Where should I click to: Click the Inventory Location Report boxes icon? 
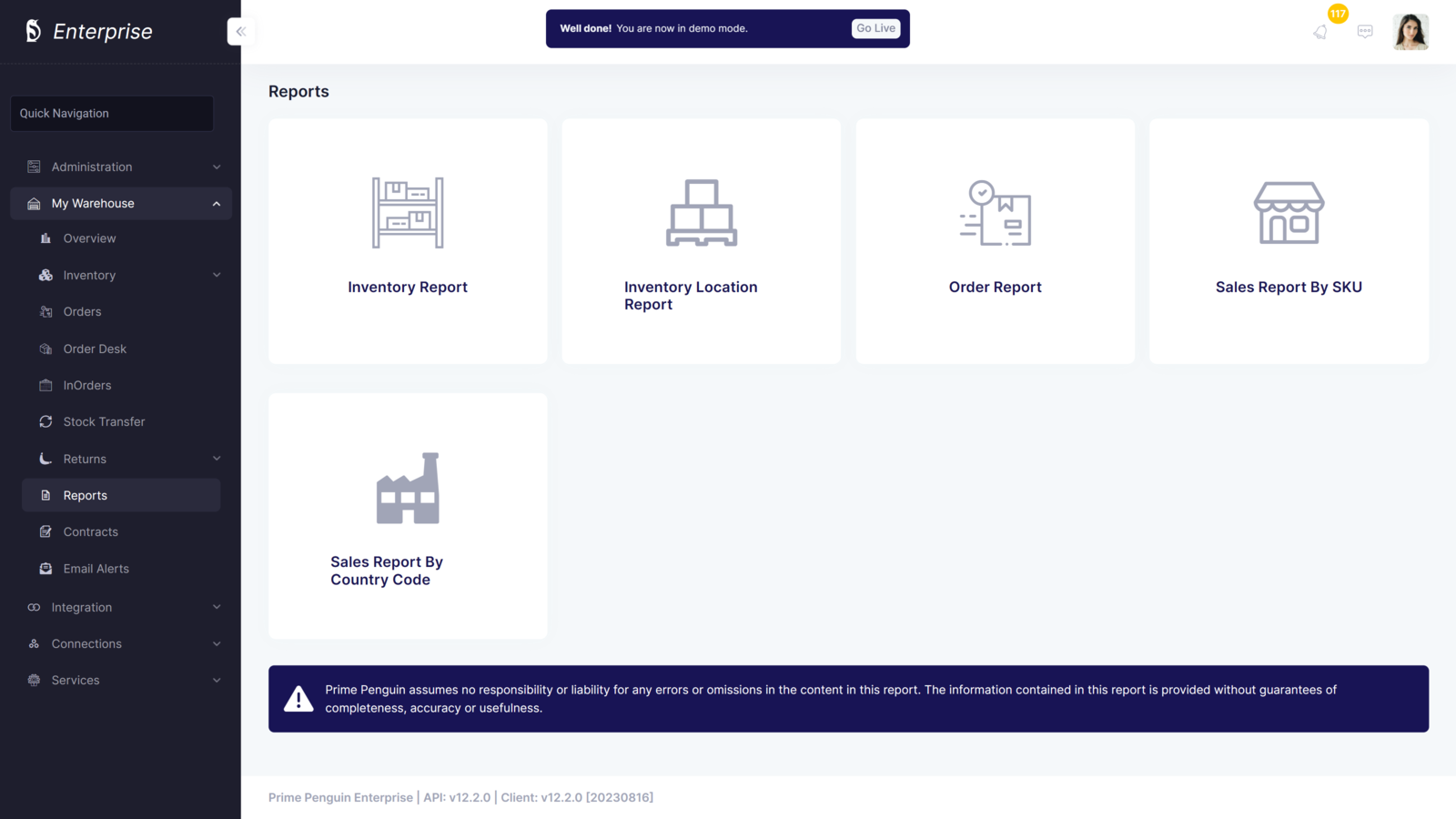702,213
